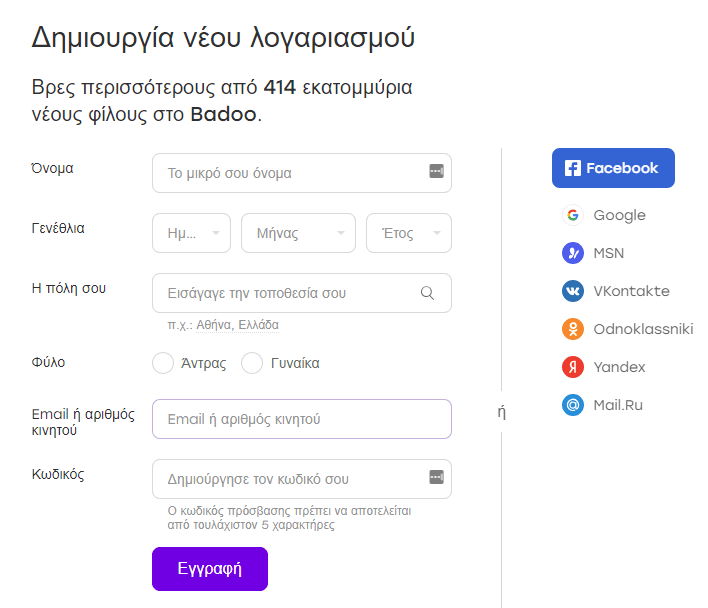Select the Γυναίκα gender radio button

tap(252, 363)
